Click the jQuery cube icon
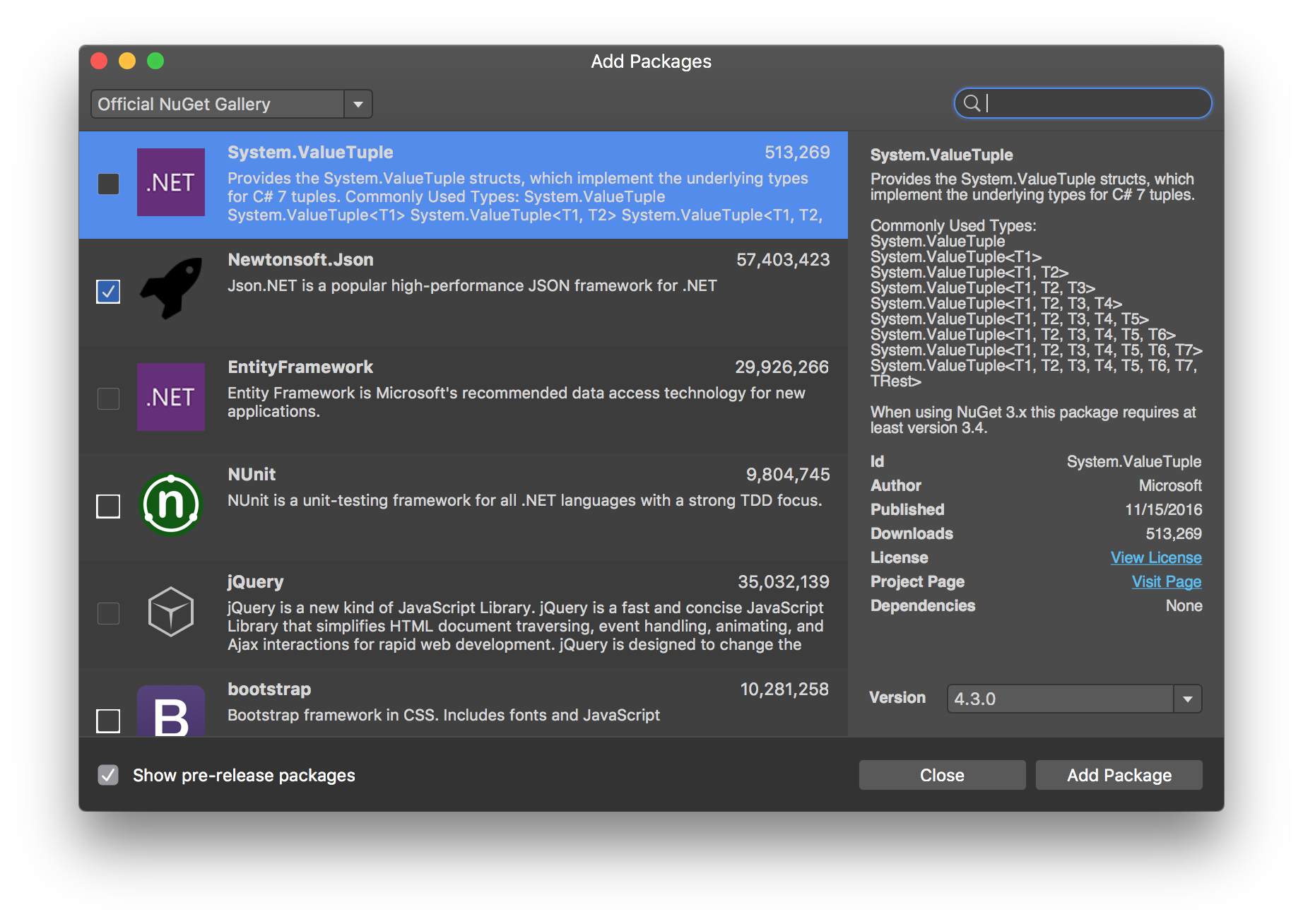 click(171, 612)
